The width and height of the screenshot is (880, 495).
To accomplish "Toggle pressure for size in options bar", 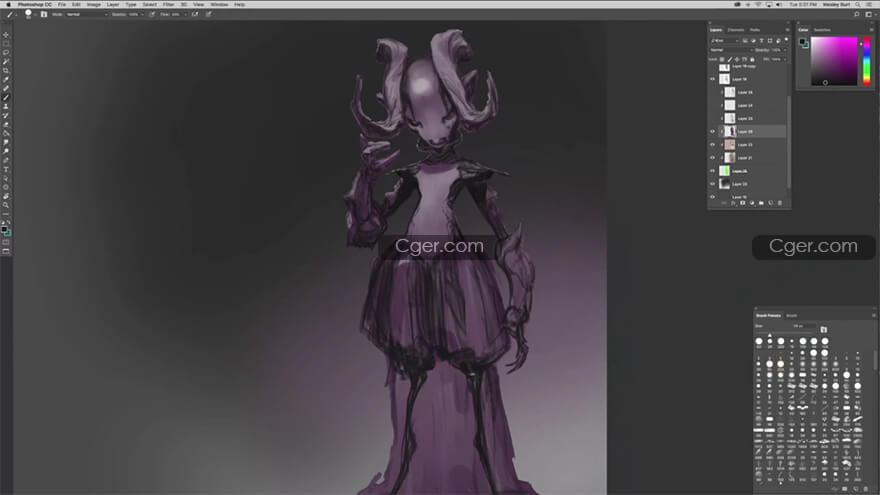I will (209, 15).
